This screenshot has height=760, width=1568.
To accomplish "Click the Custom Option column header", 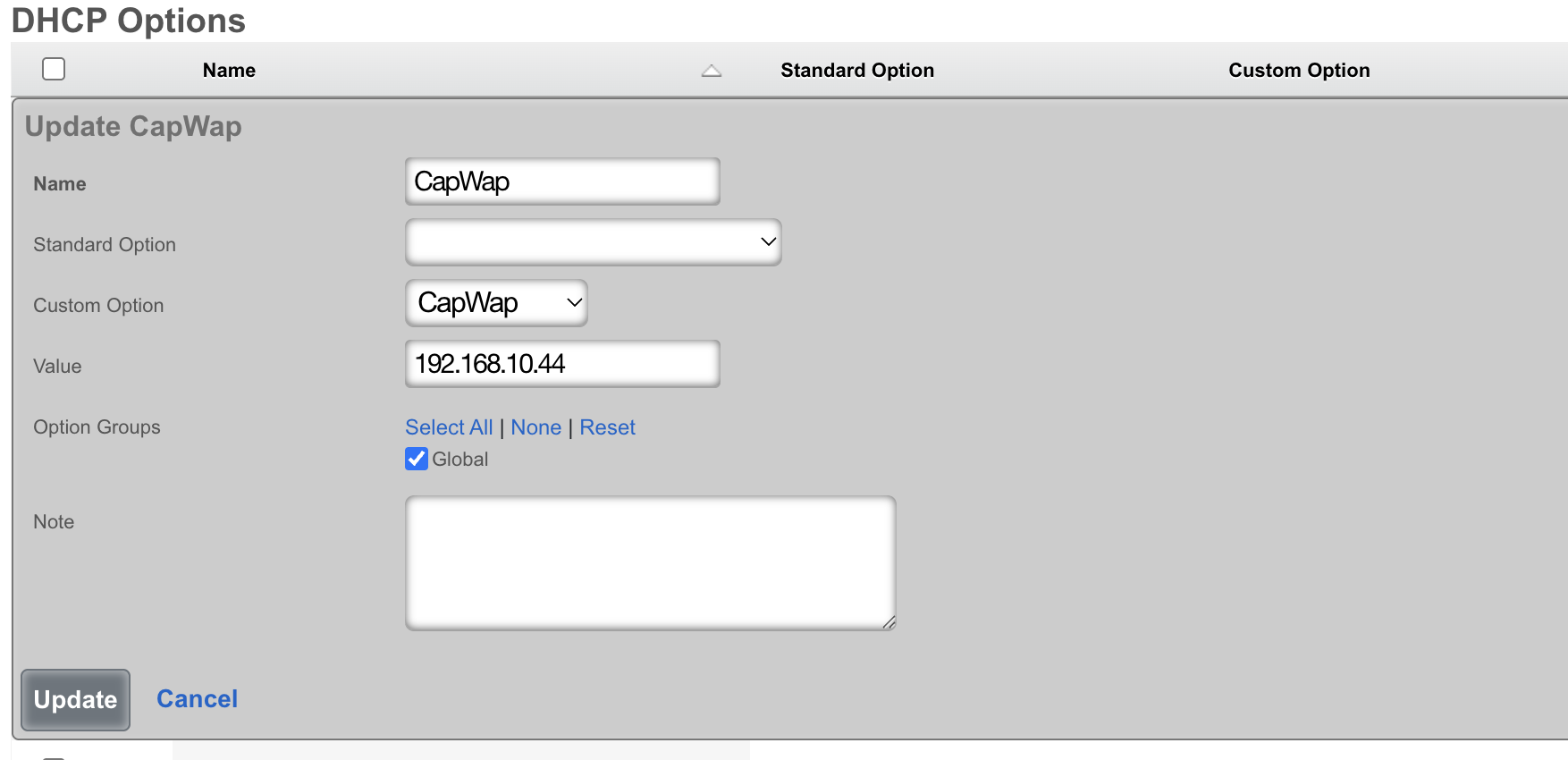I will [x=1298, y=70].
